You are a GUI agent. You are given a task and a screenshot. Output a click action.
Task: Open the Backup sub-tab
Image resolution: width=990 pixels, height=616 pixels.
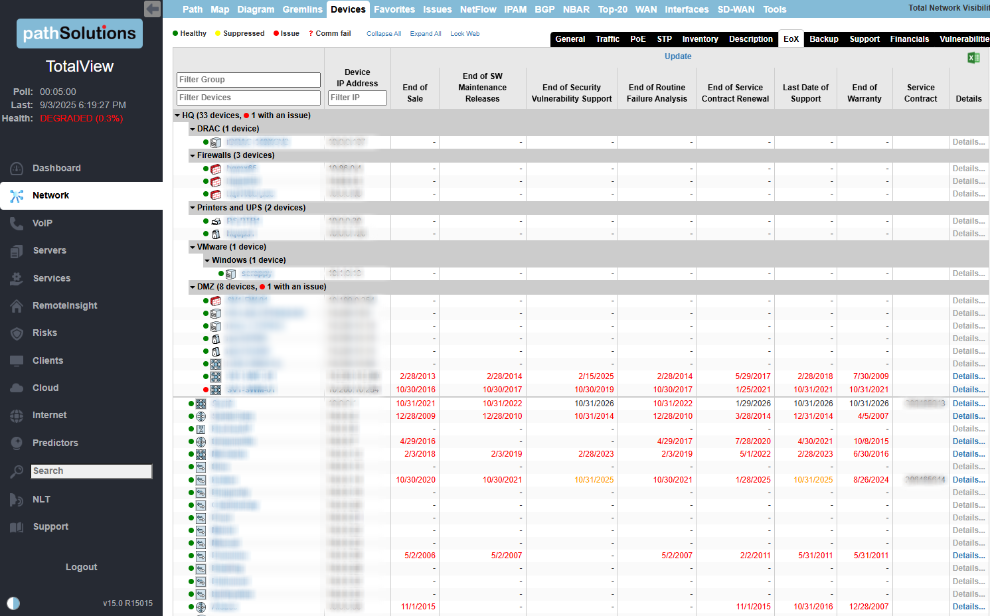[824, 39]
